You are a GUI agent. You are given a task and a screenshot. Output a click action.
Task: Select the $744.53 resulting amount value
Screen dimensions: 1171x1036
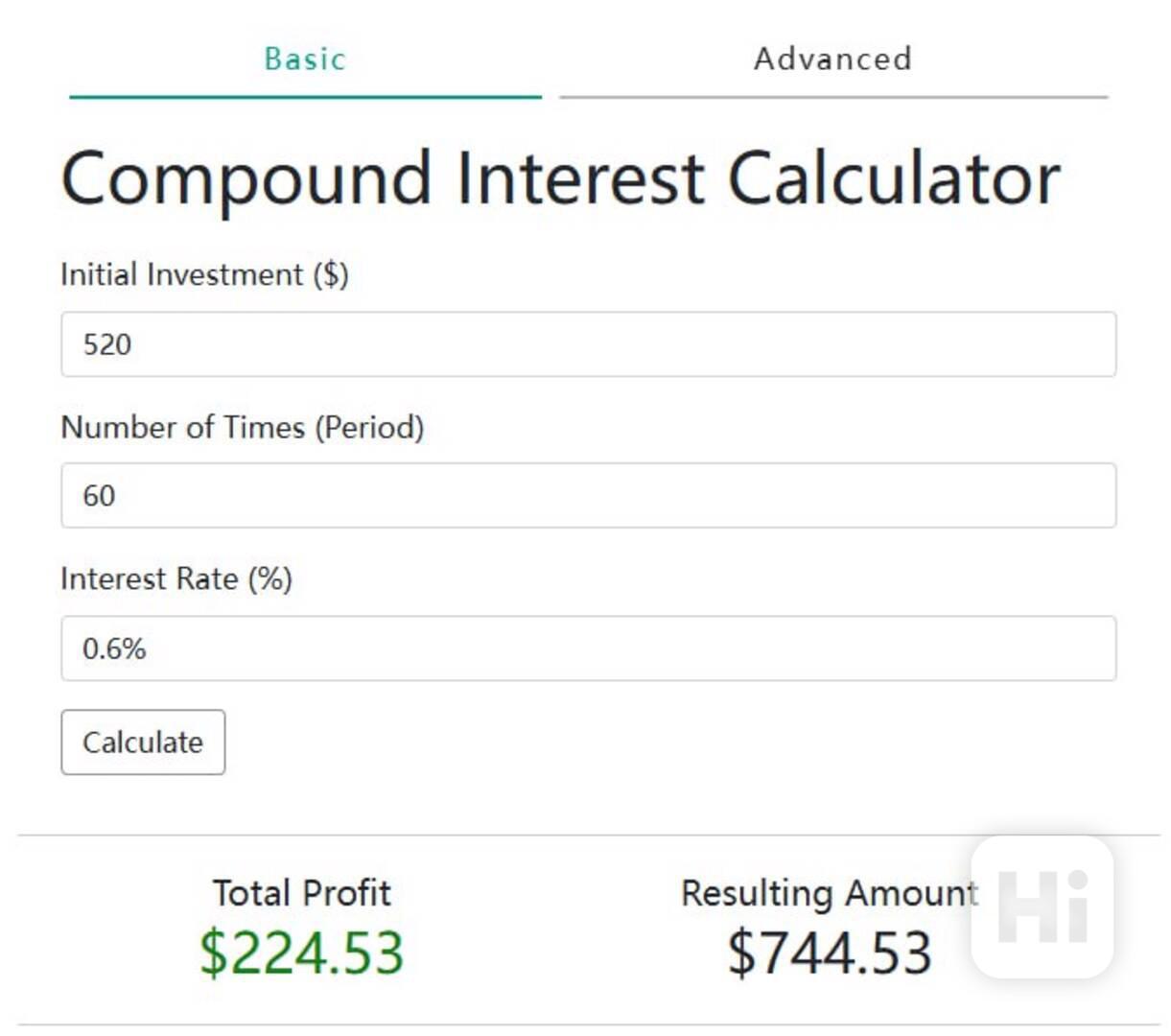[x=830, y=953]
